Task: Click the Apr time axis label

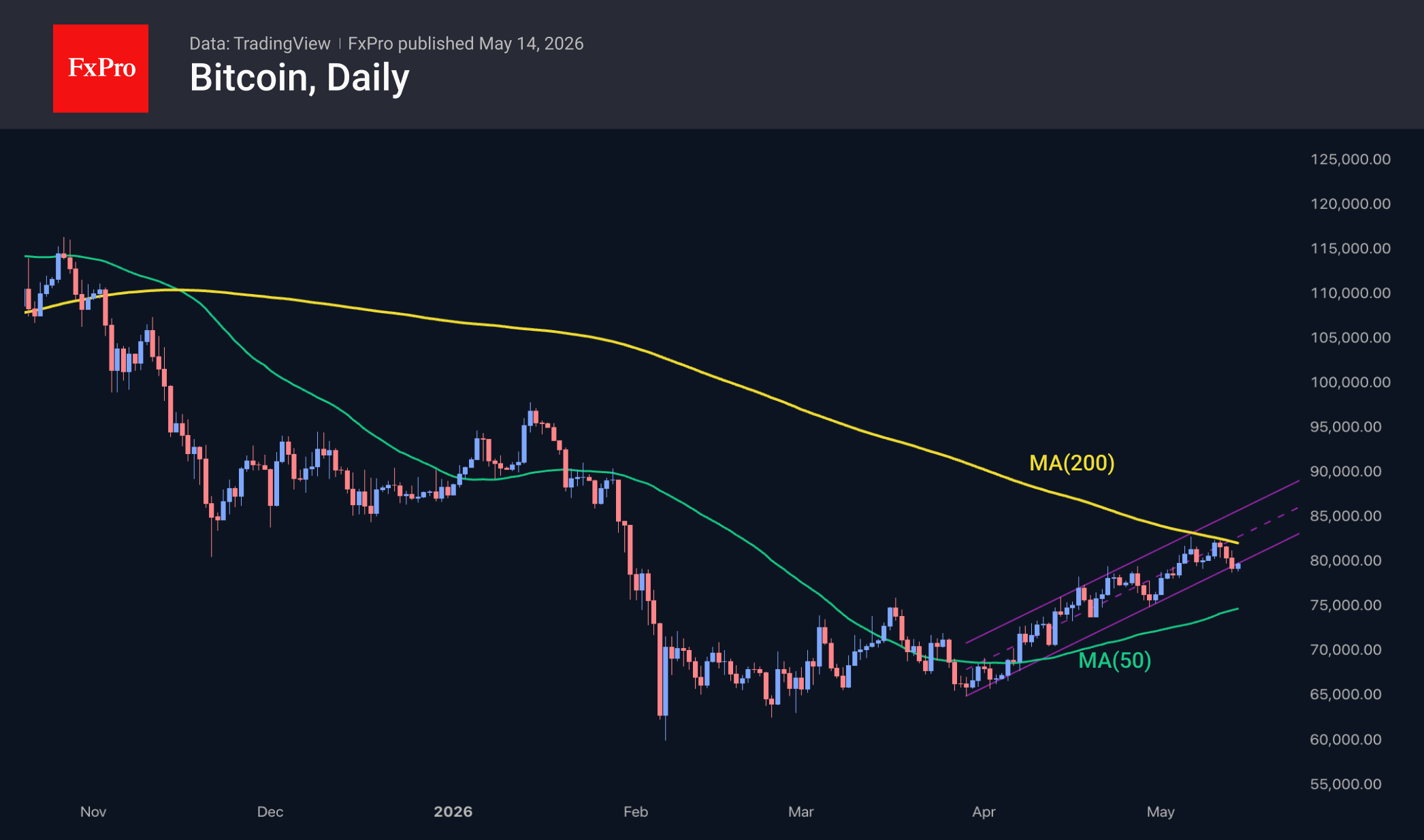Action: click(x=984, y=811)
